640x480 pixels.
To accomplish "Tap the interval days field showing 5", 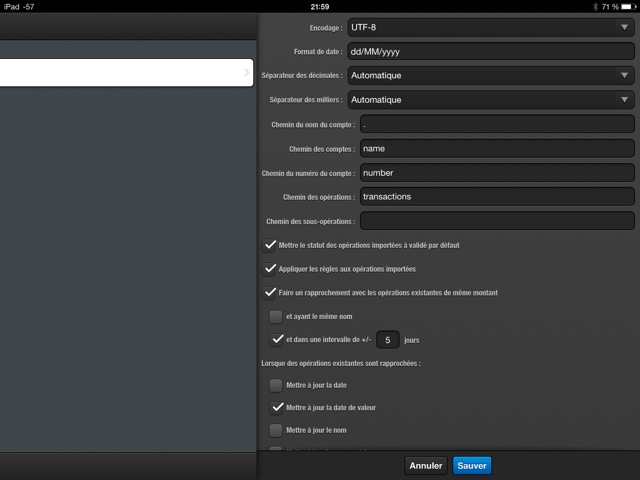I will [389, 340].
